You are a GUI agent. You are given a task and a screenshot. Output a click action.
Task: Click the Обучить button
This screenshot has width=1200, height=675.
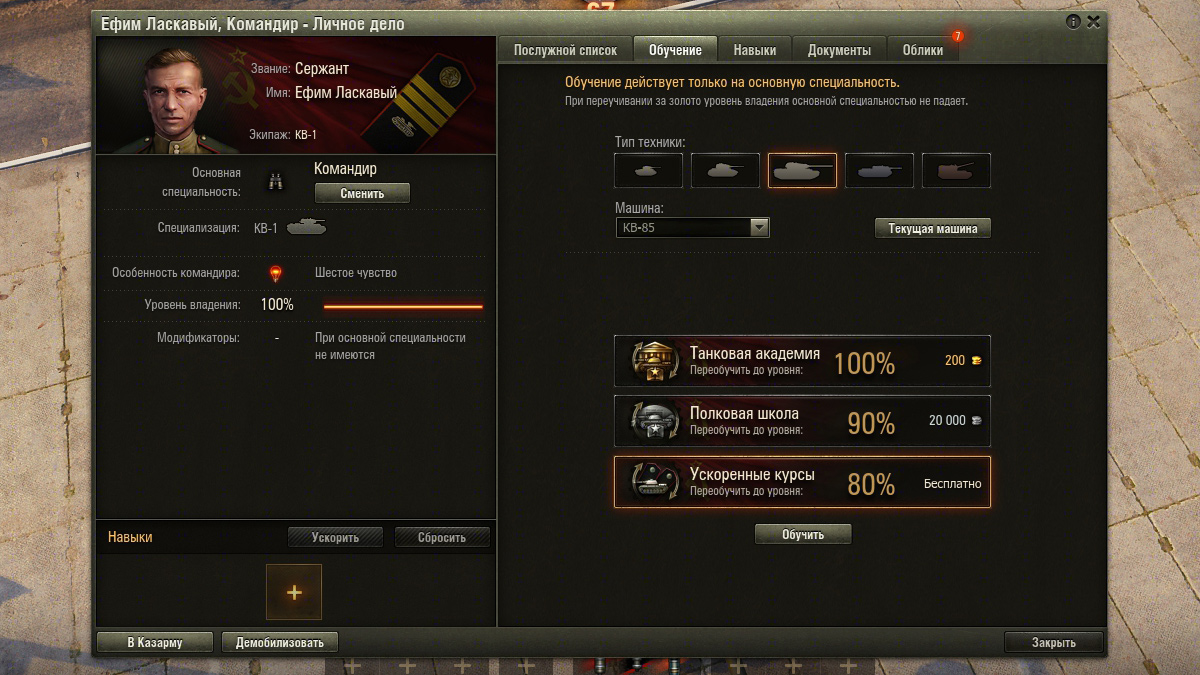click(803, 535)
